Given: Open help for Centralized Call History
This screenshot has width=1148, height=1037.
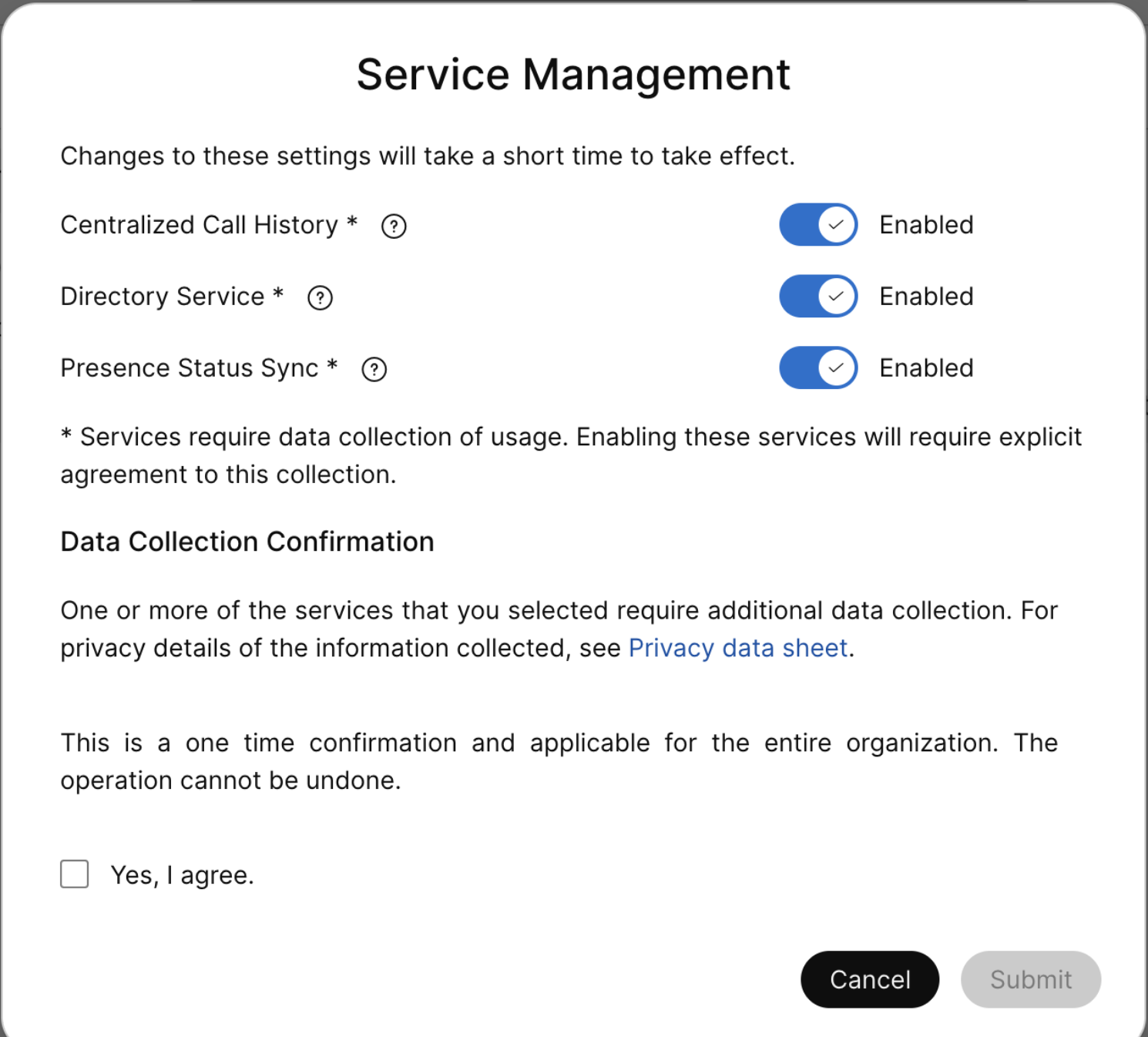Looking at the screenshot, I should 393,226.
